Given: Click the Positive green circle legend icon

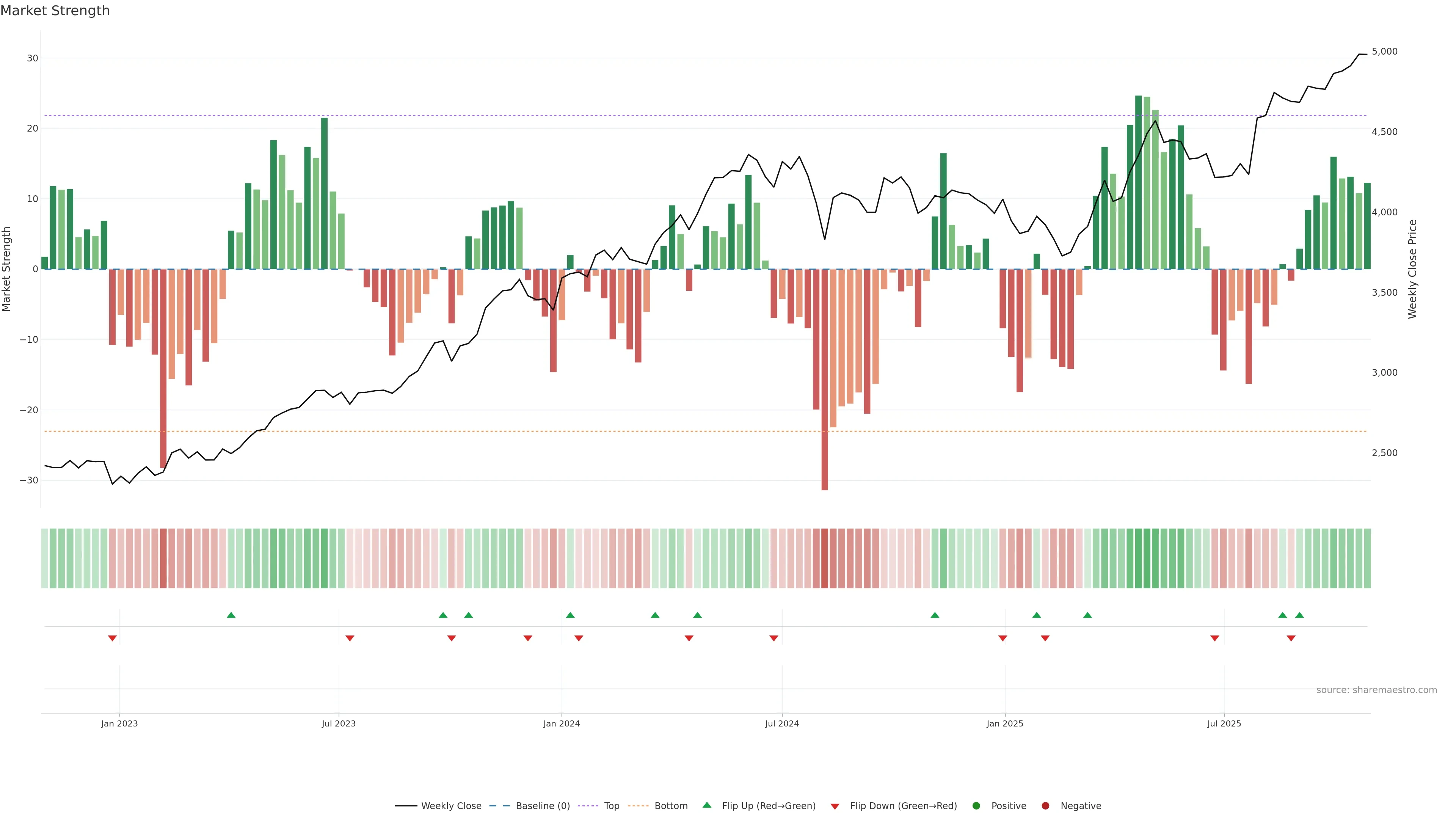Looking at the screenshot, I should tap(976, 806).
